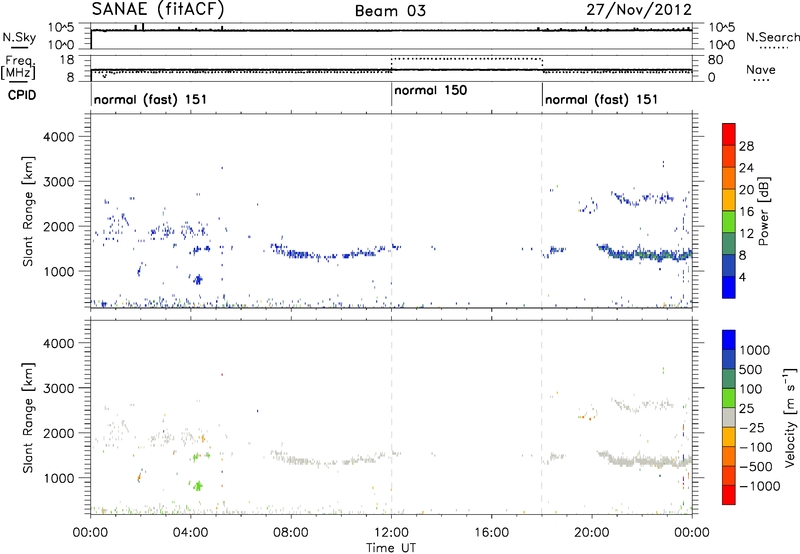Click the -500 label on the velocity colorbar
Image resolution: width=800 pixels, height=554 pixels.
click(755, 467)
